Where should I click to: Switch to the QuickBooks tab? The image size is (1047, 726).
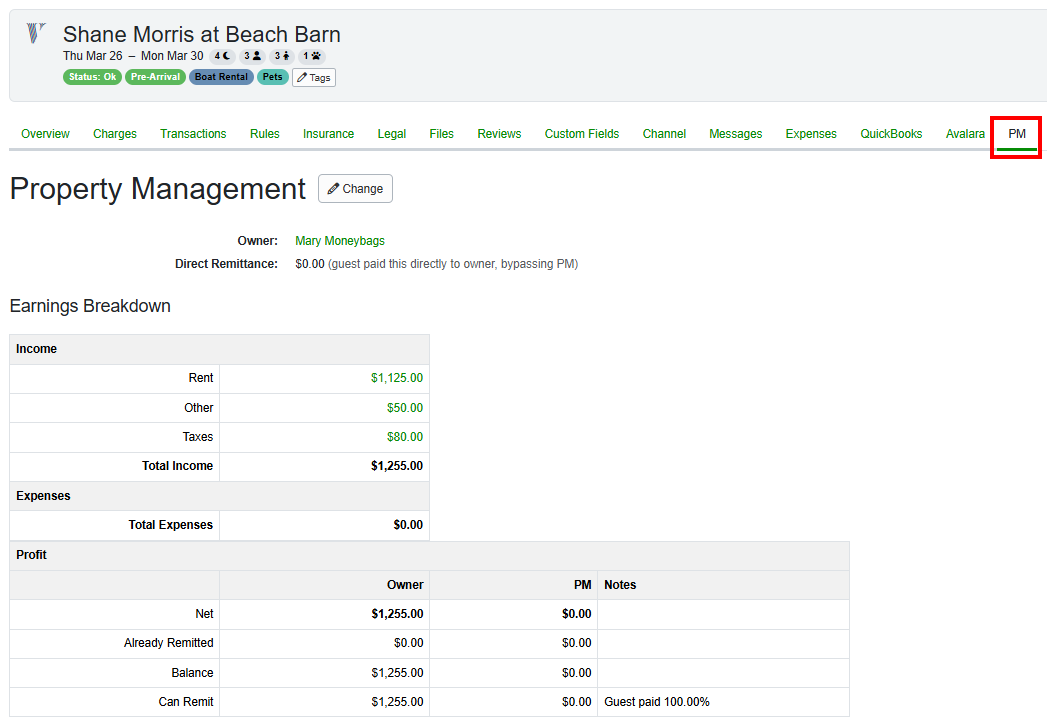pos(891,133)
